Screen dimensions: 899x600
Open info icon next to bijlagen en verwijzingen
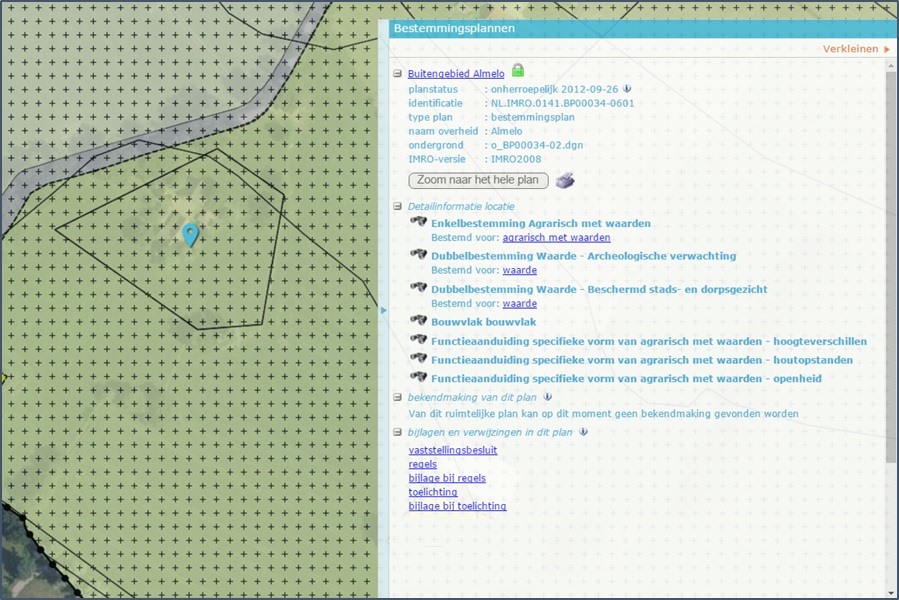tap(583, 432)
